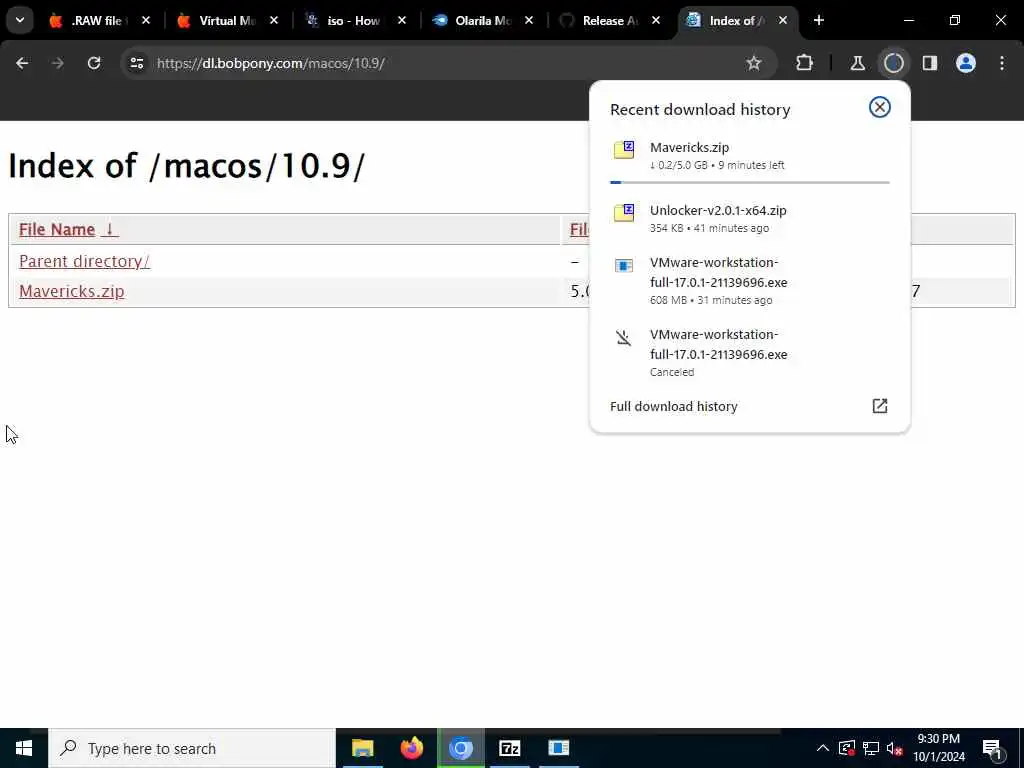Reload the current page
The width and height of the screenshot is (1024, 768).
pos(94,63)
